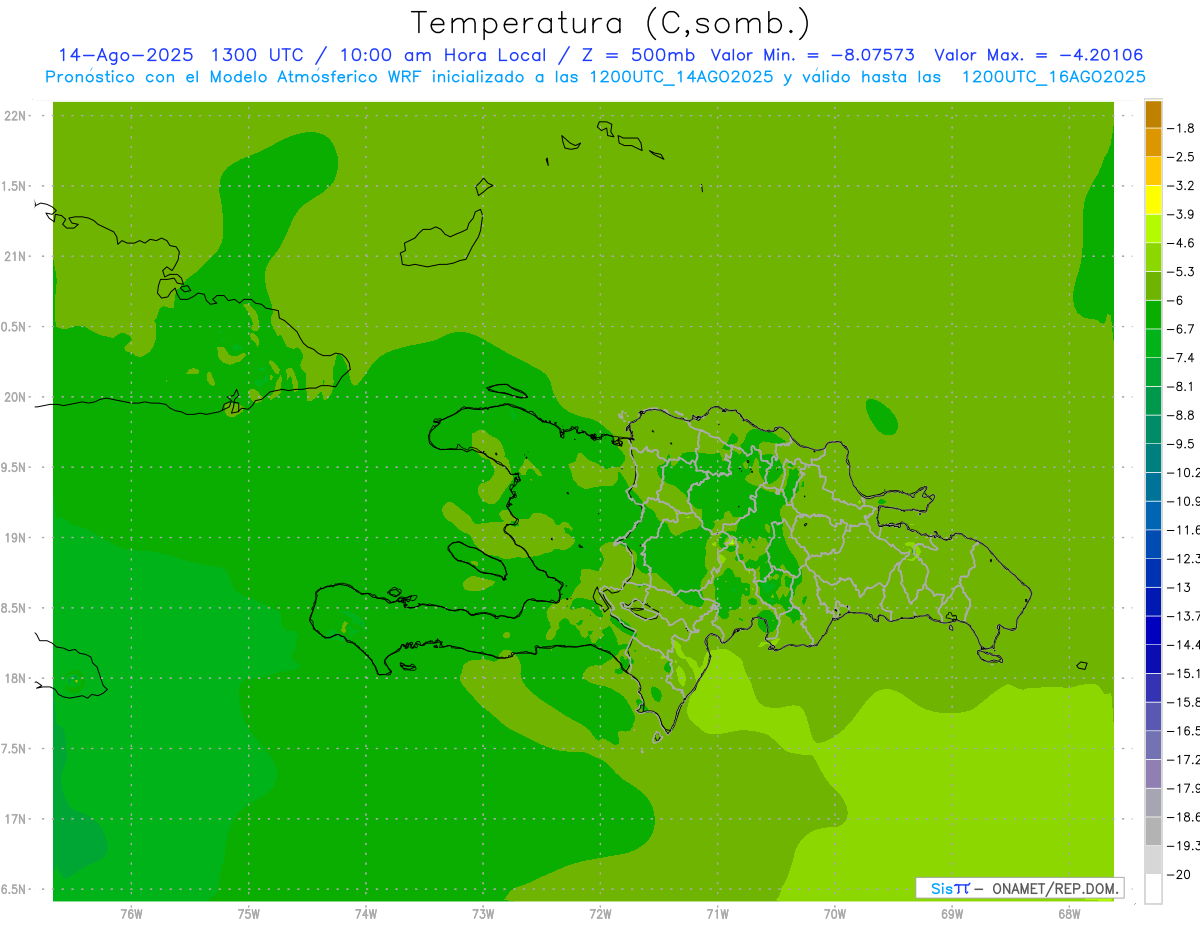Click the "Temperatura (C,somb.)" map title
The height and width of the screenshot is (927, 1200).
pyautogui.click(x=611, y=23)
